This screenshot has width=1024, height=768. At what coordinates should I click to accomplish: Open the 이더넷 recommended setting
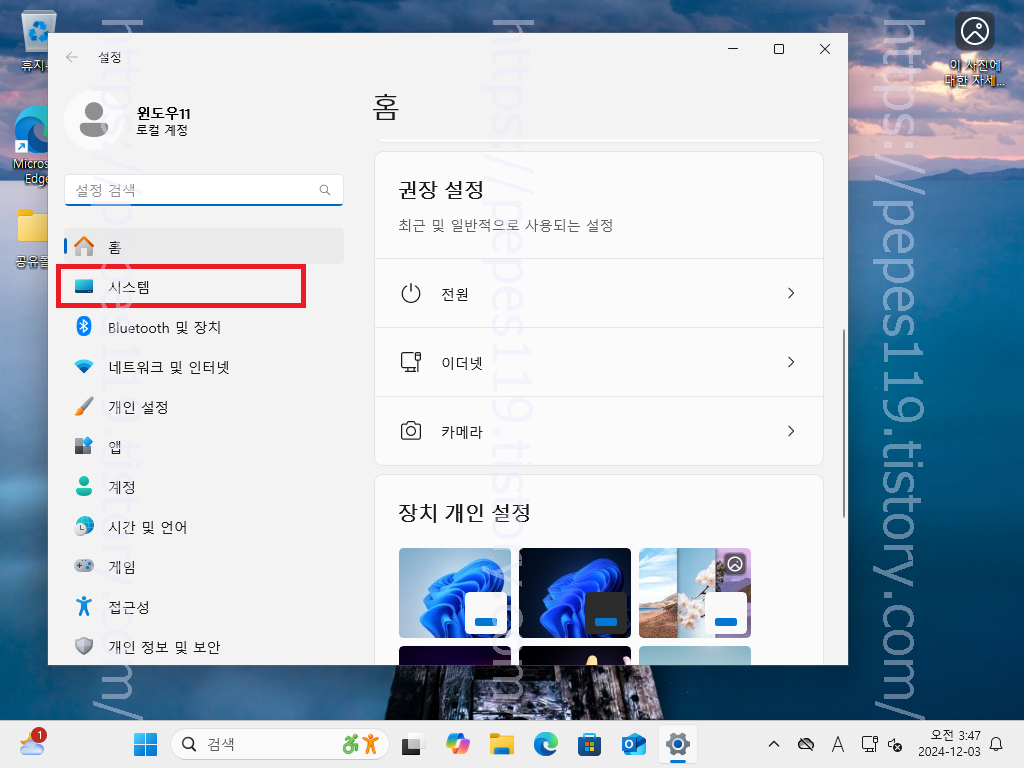click(599, 362)
